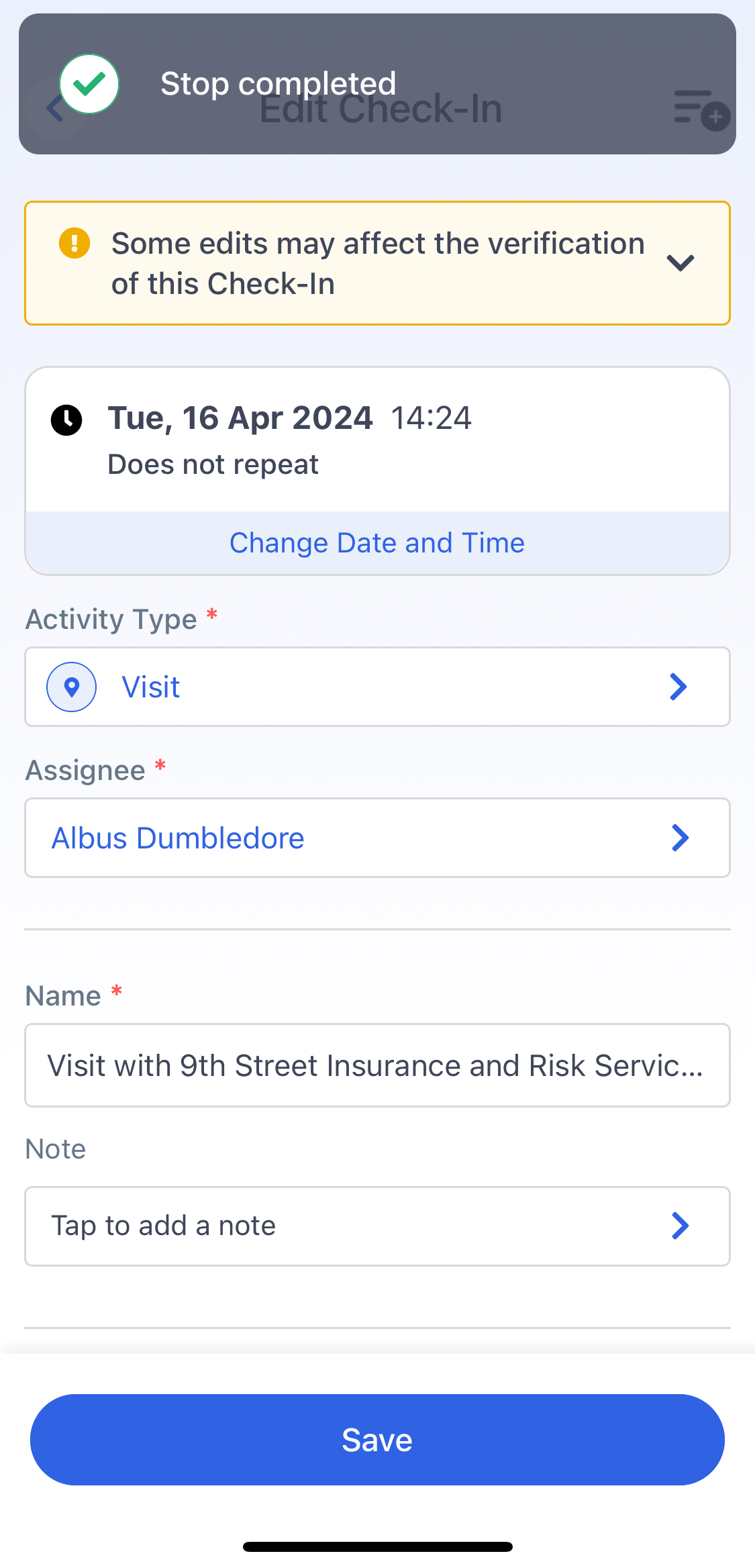Tap the chevron beside Visit activity type

click(678, 687)
